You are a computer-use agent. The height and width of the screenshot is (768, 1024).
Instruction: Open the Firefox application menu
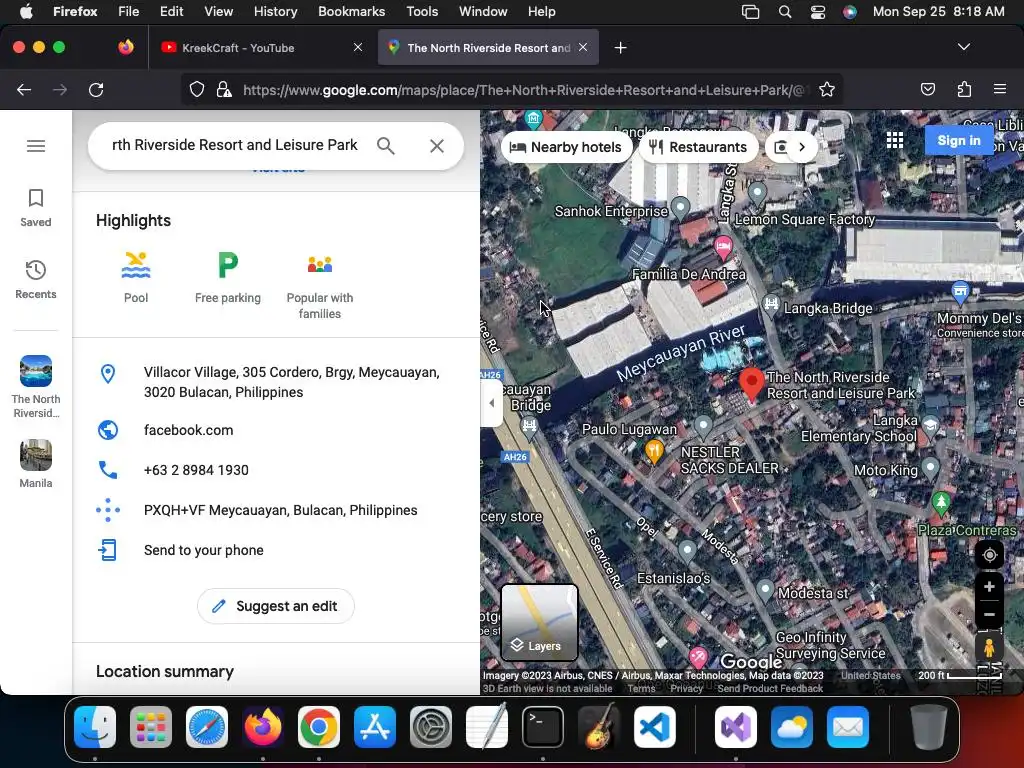[1000, 89]
